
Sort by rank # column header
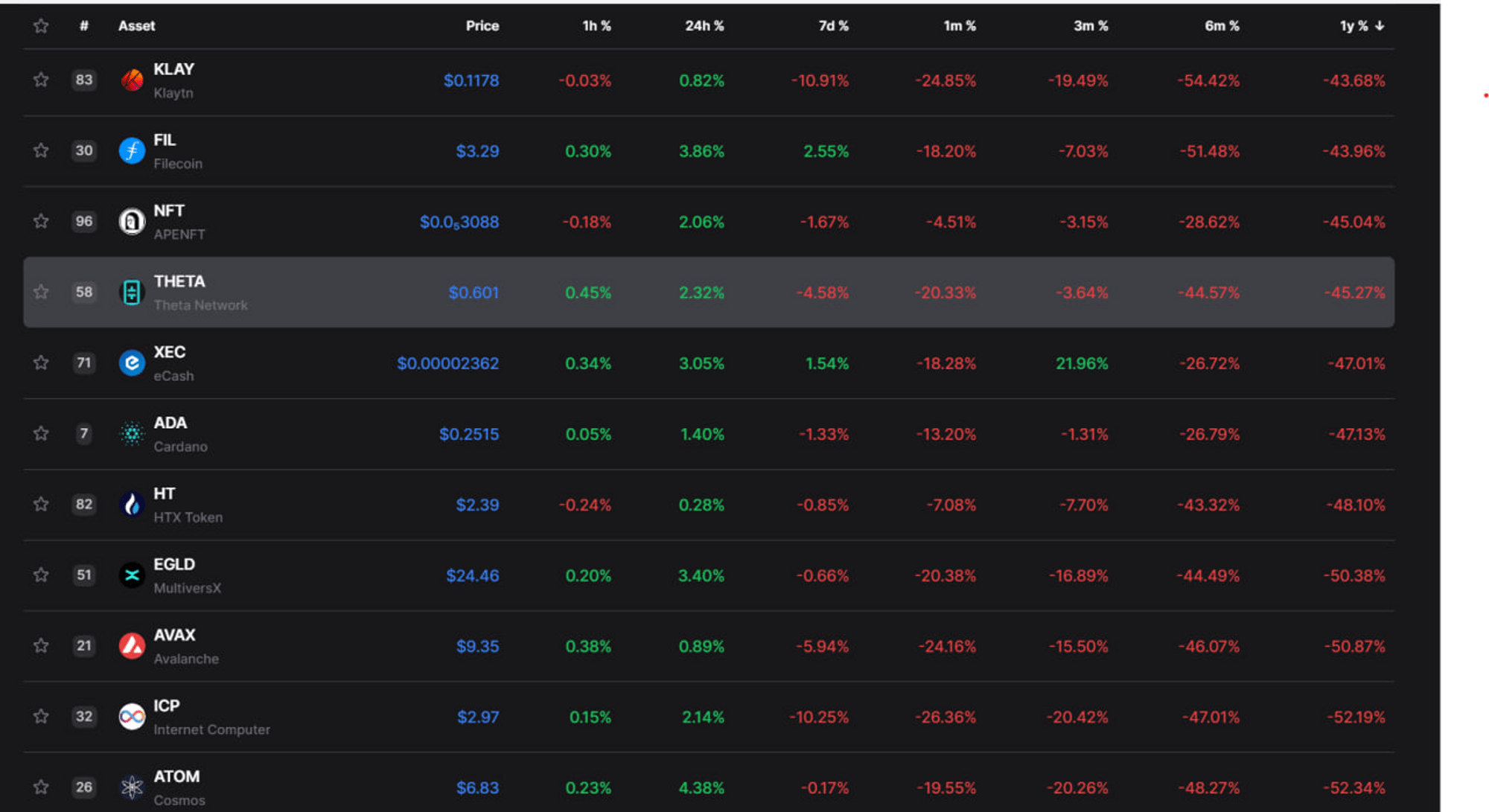coord(84,26)
